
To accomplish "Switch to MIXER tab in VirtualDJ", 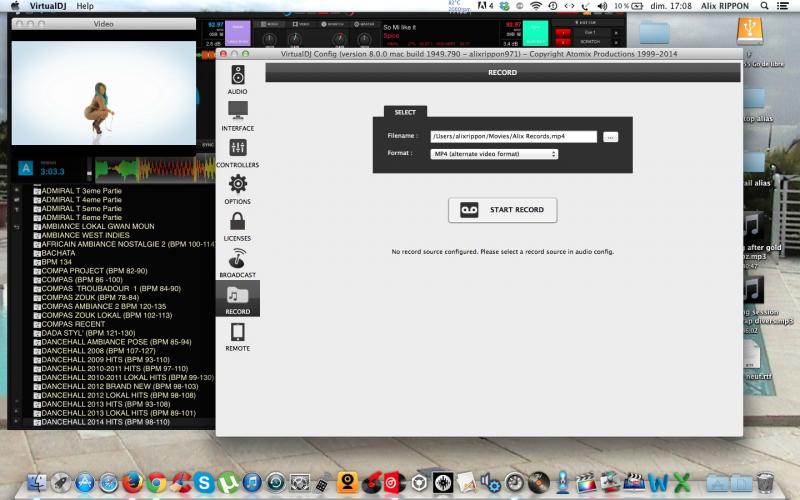I will click(x=270, y=24).
